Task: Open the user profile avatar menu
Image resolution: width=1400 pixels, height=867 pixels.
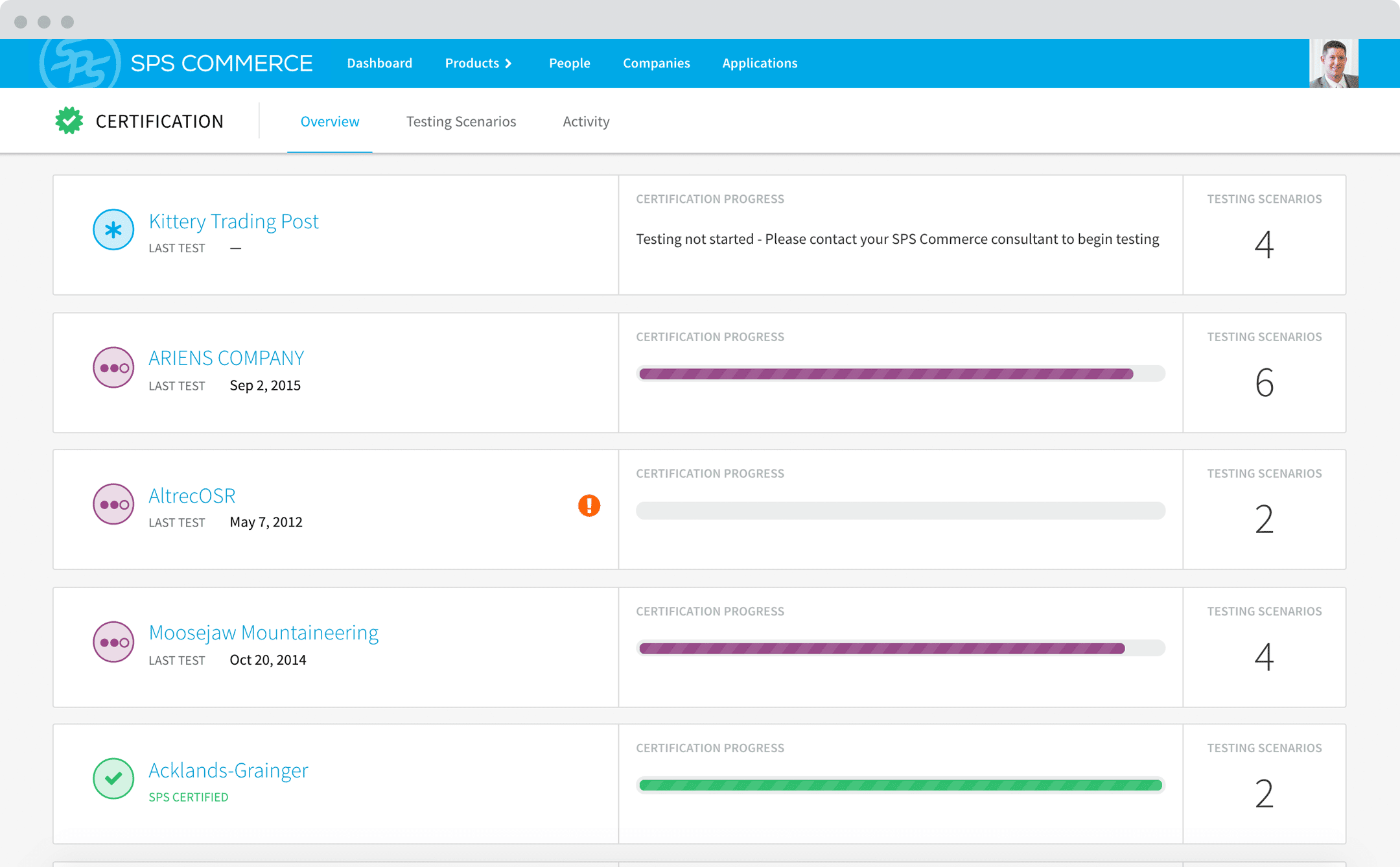Action: (1334, 64)
